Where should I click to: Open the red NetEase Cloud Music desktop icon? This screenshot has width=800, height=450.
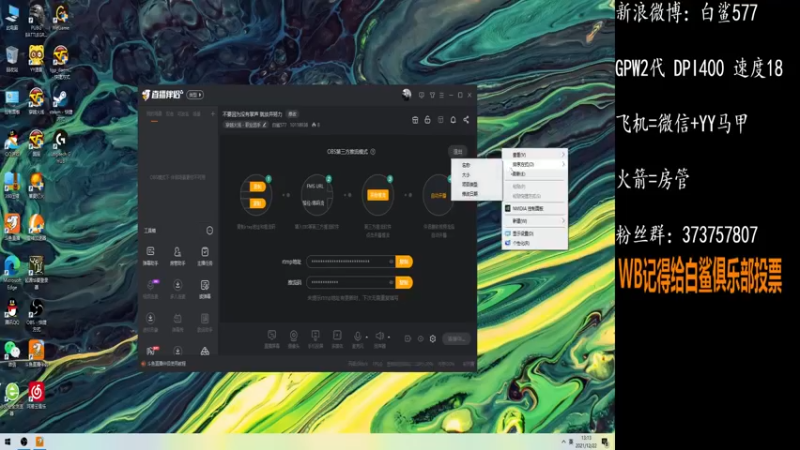coord(36,396)
